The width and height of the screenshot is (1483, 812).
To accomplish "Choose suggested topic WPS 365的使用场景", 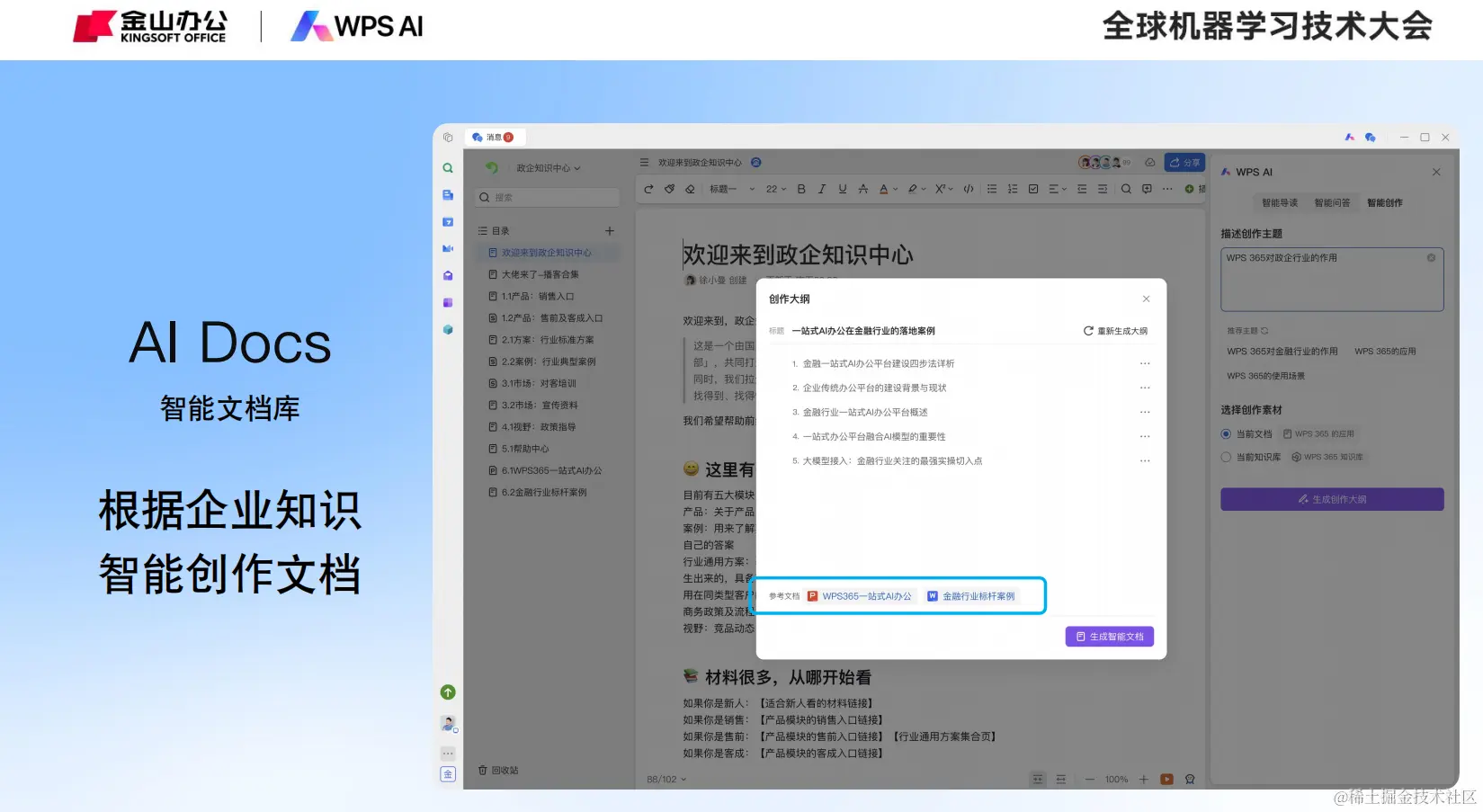I will (x=1265, y=376).
